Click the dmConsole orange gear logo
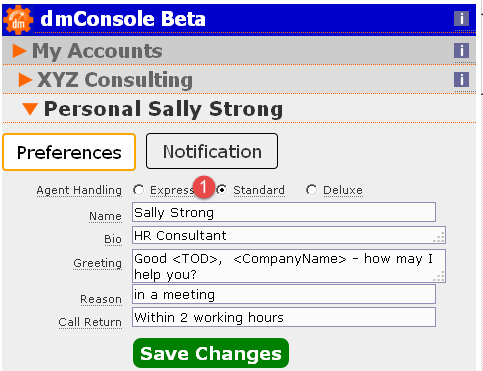 [x=18, y=20]
